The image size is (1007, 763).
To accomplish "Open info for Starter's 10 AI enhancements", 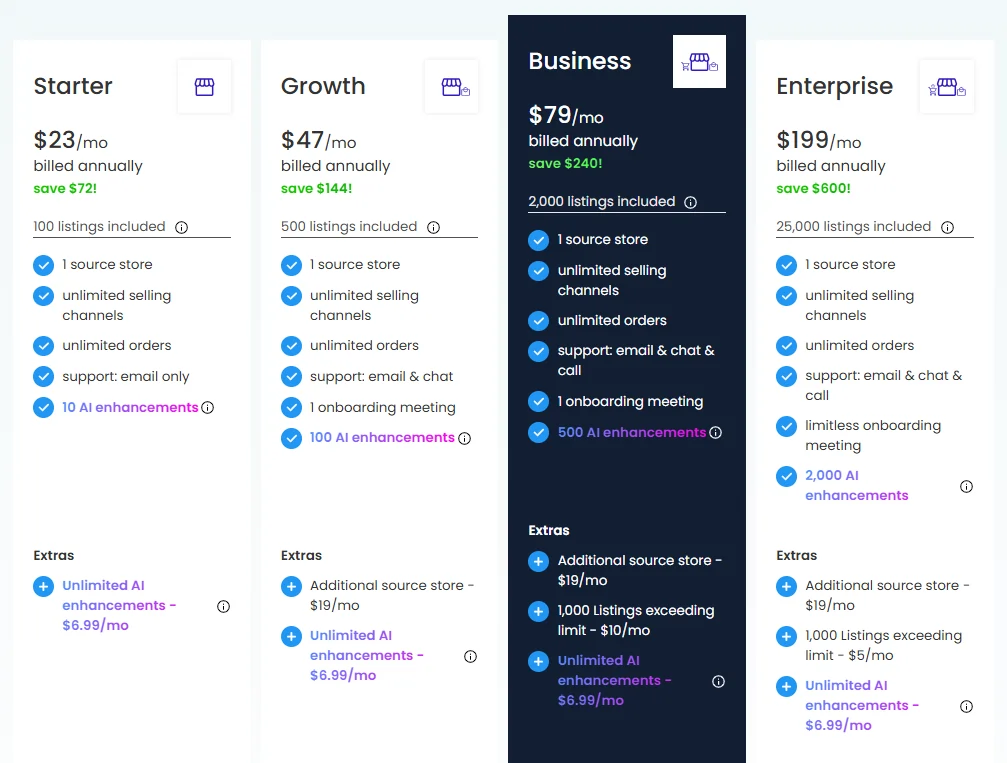I will [209, 407].
